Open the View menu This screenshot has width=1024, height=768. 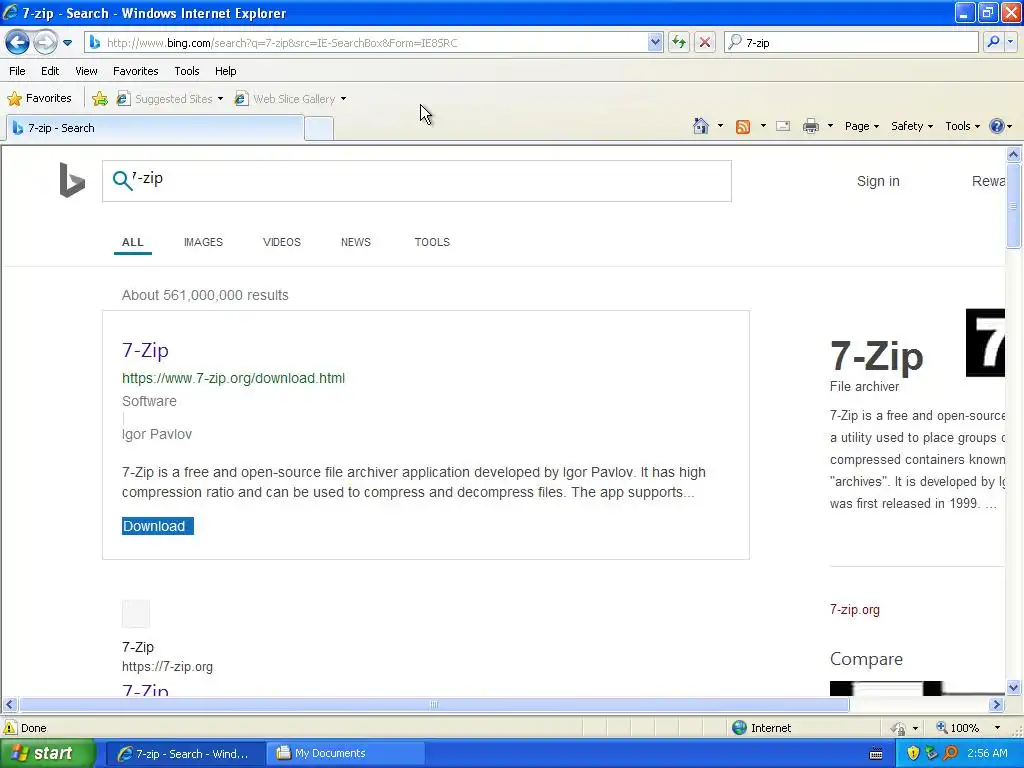[x=86, y=71]
